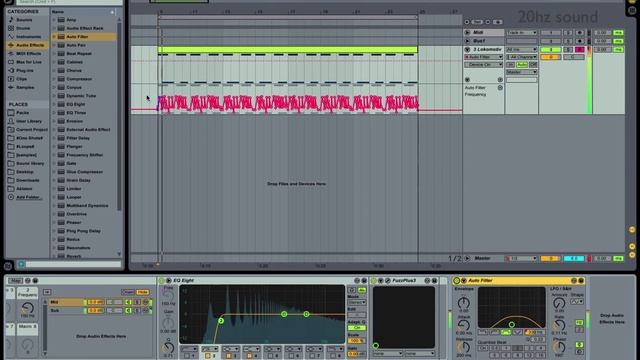Image resolution: width=640 pixels, height=360 pixels.
Task: Click filter point 2 in the EQ display
Action: coord(221,320)
